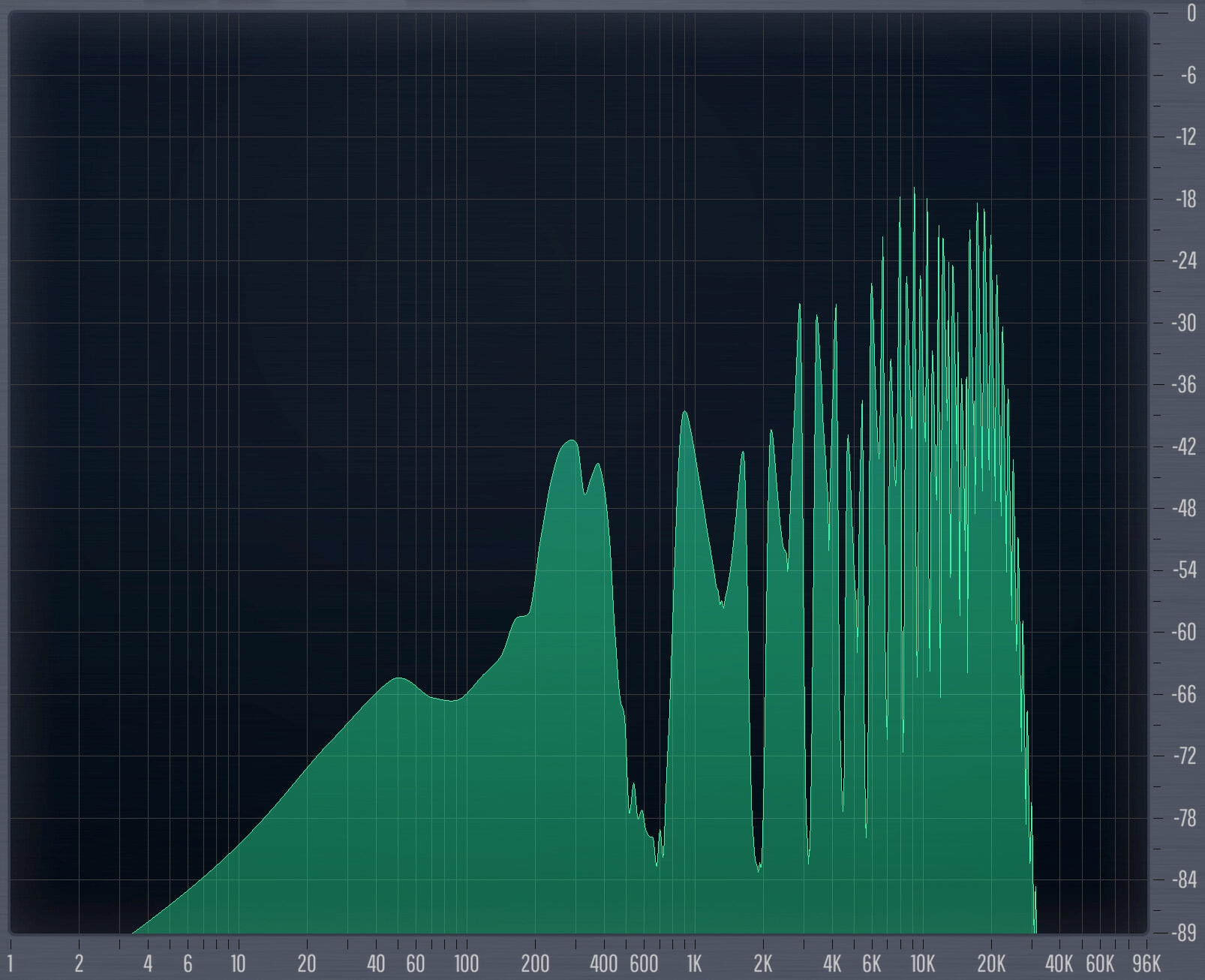The image size is (1205, 980).
Task: Click the 400 Hz frequency label
Action: (x=603, y=963)
